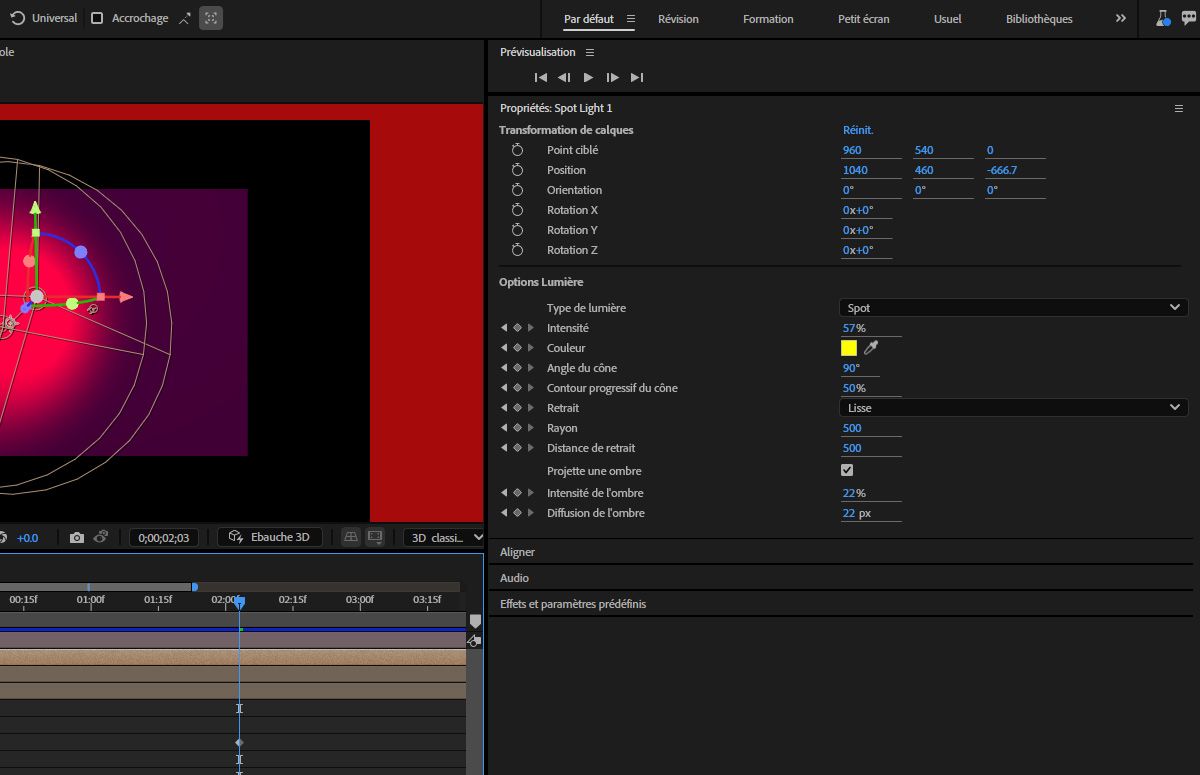This screenshot has width=1200, height=775.
Task: Toggle the Position stopwatch icon
Action: [x=517, y=170]
